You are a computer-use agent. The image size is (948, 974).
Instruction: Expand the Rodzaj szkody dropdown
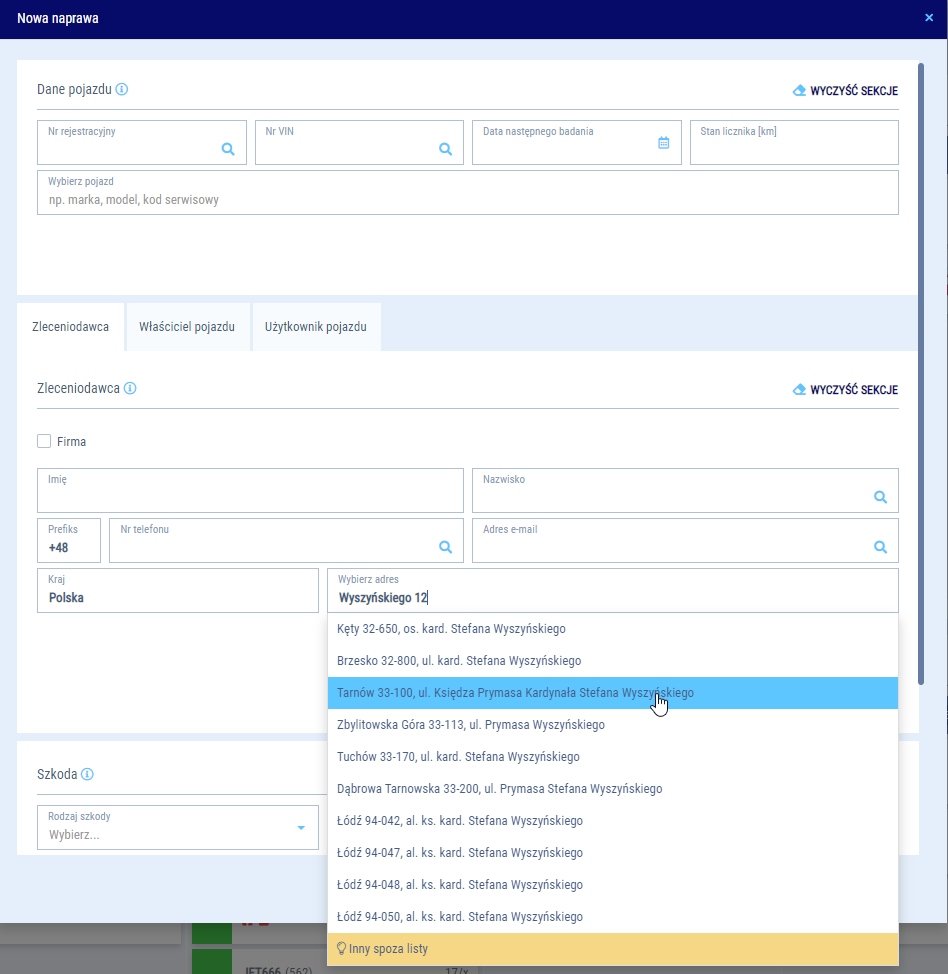[301, 828]
